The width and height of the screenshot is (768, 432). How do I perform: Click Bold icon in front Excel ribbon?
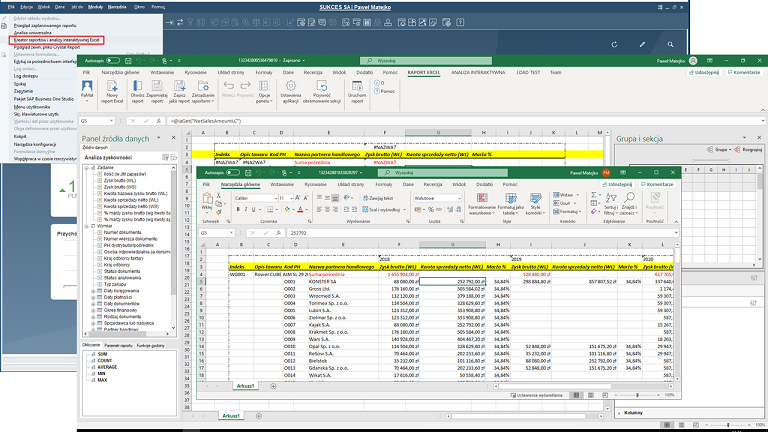(239, 210)
